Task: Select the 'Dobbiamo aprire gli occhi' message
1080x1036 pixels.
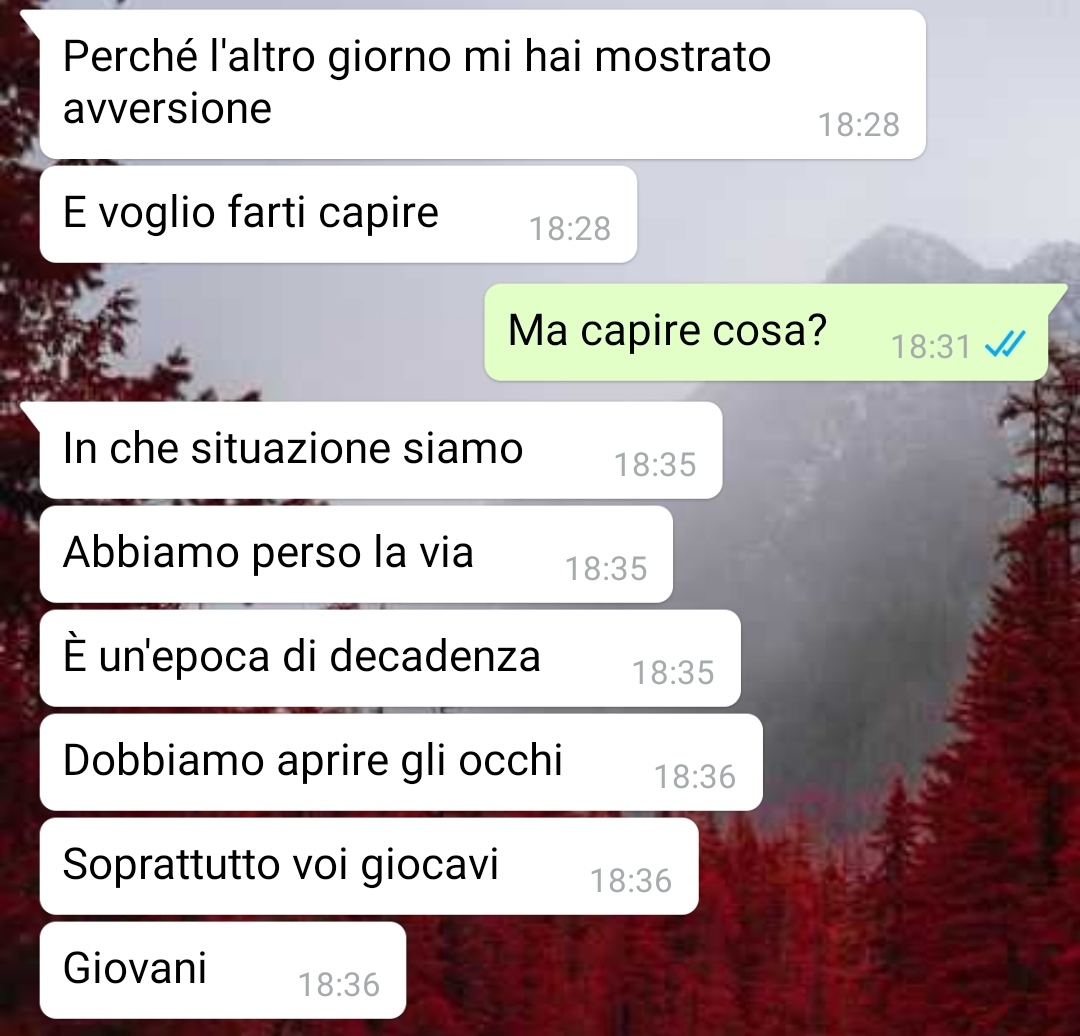Action: point(401,762)
